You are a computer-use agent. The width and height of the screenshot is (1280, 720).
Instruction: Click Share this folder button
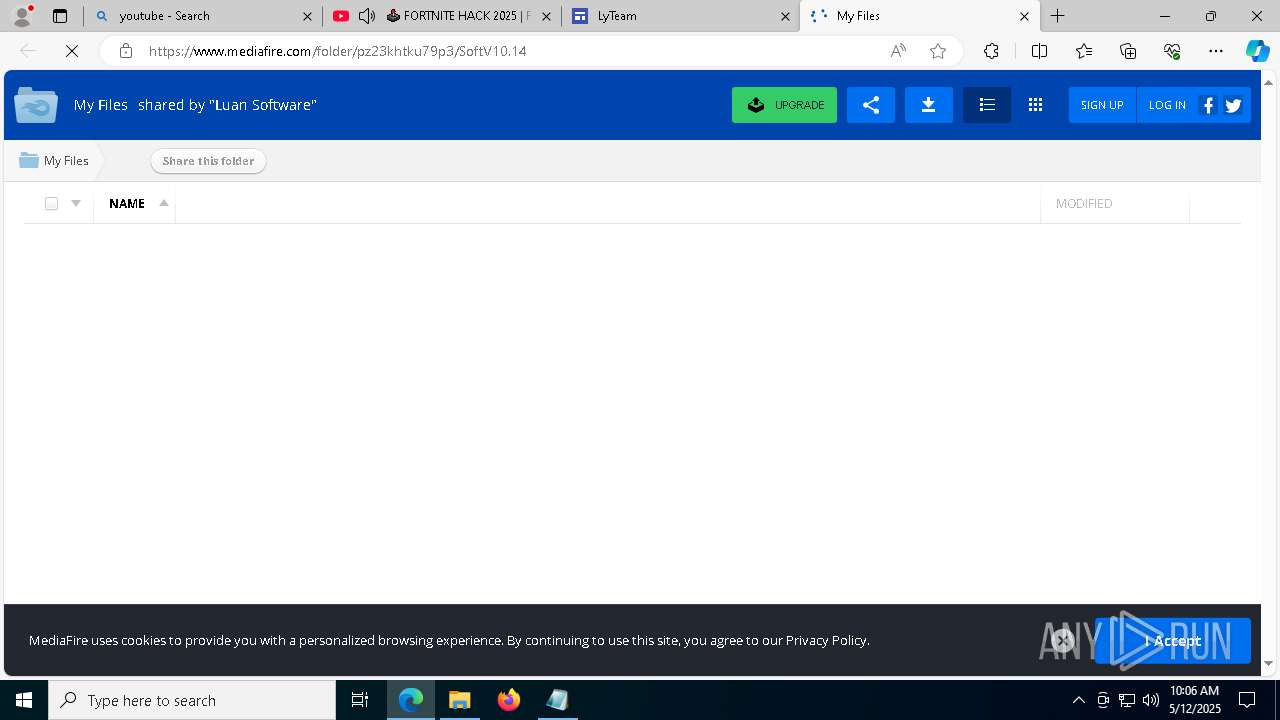(x=208, y=161)
